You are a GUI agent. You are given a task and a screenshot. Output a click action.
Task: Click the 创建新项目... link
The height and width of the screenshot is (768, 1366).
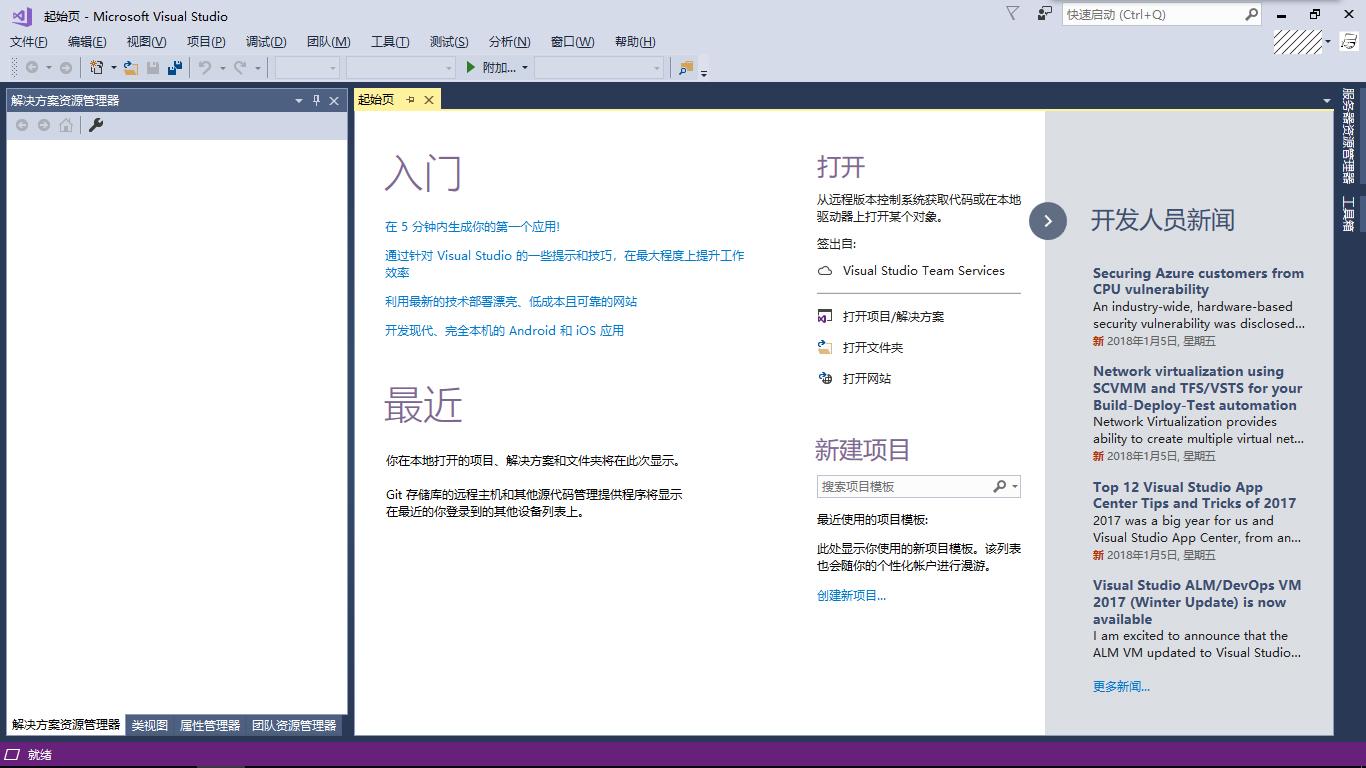(851, 596)
